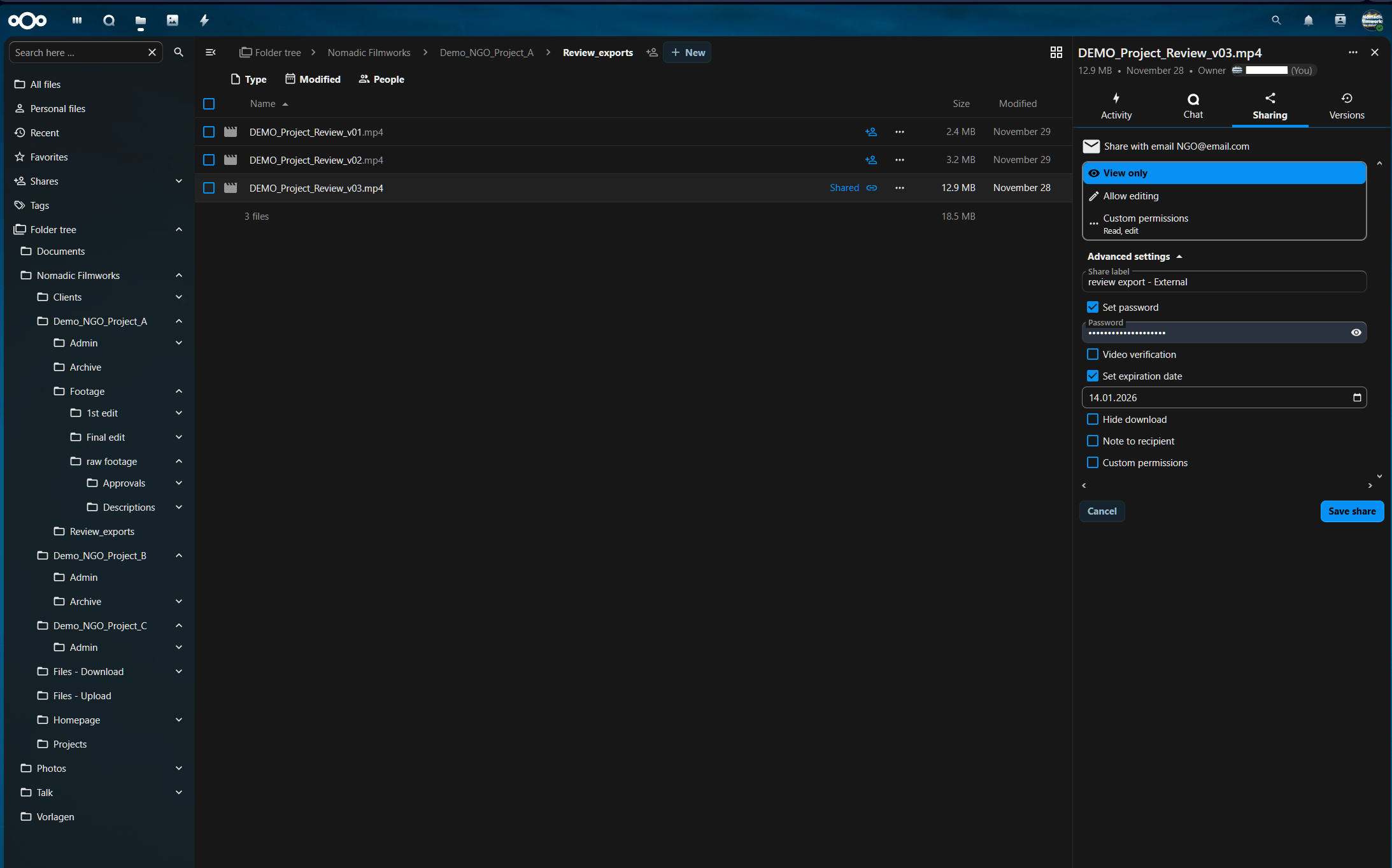This screenshot has height=868, width=1392.
Task: Switch to the Versions tab
Action: (x=1346, y=106)
